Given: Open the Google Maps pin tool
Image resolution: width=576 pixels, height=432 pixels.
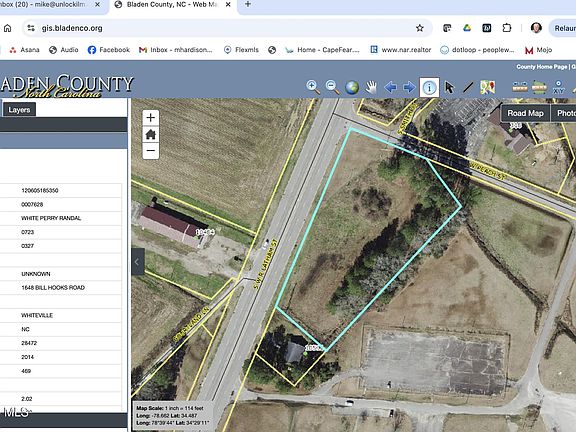Looking at the screenshot, I should coord(487,87).
